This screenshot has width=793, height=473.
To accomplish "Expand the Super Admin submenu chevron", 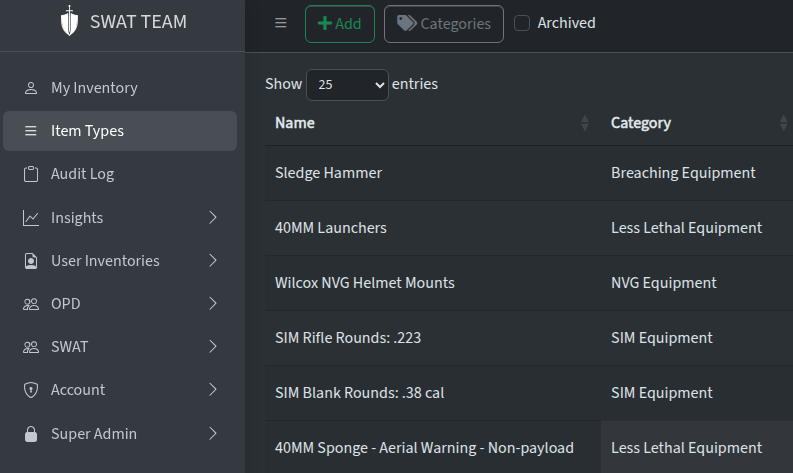I will (x=212, y=434).
